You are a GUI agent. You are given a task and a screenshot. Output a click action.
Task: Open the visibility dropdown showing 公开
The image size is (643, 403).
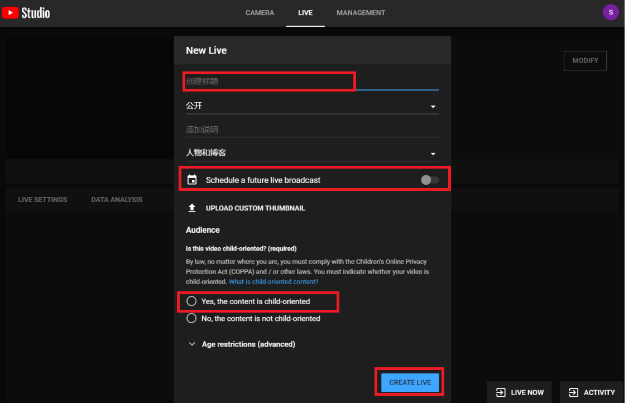tap(312, 105)
